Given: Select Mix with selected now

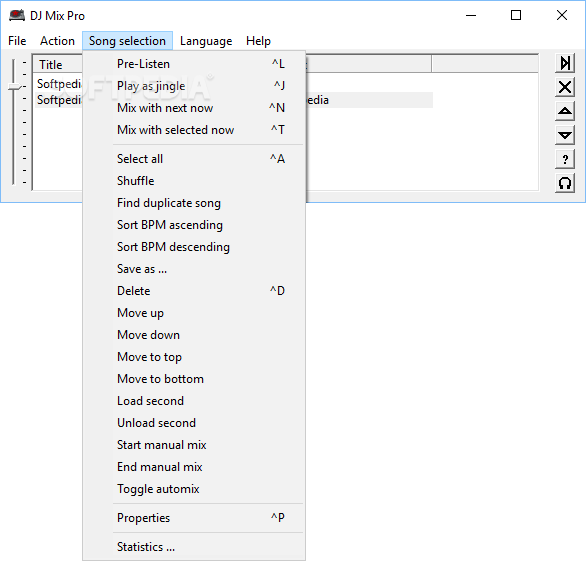Looking at the screenshot, I should click(x=194, y=130).
